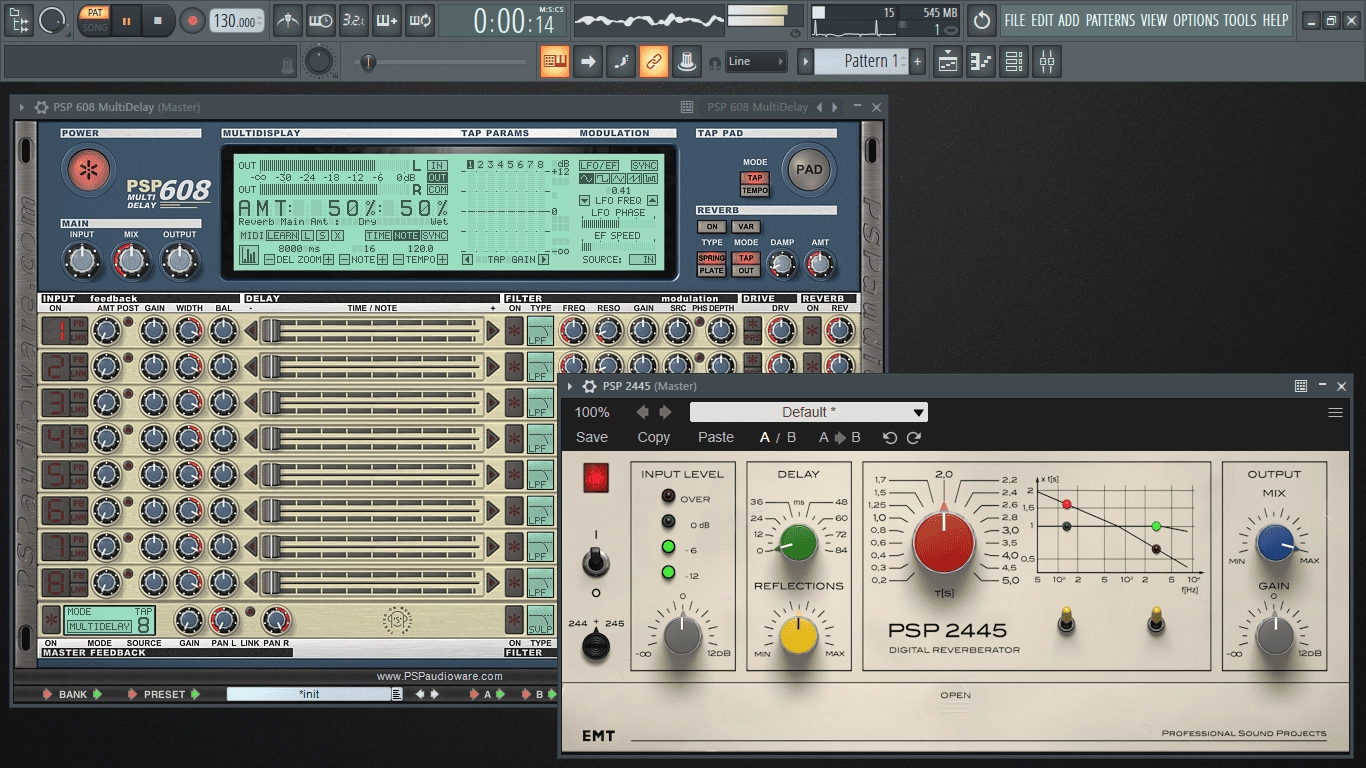Open the EDIT menu
1366x768 pixels.
click(1042, 20)
